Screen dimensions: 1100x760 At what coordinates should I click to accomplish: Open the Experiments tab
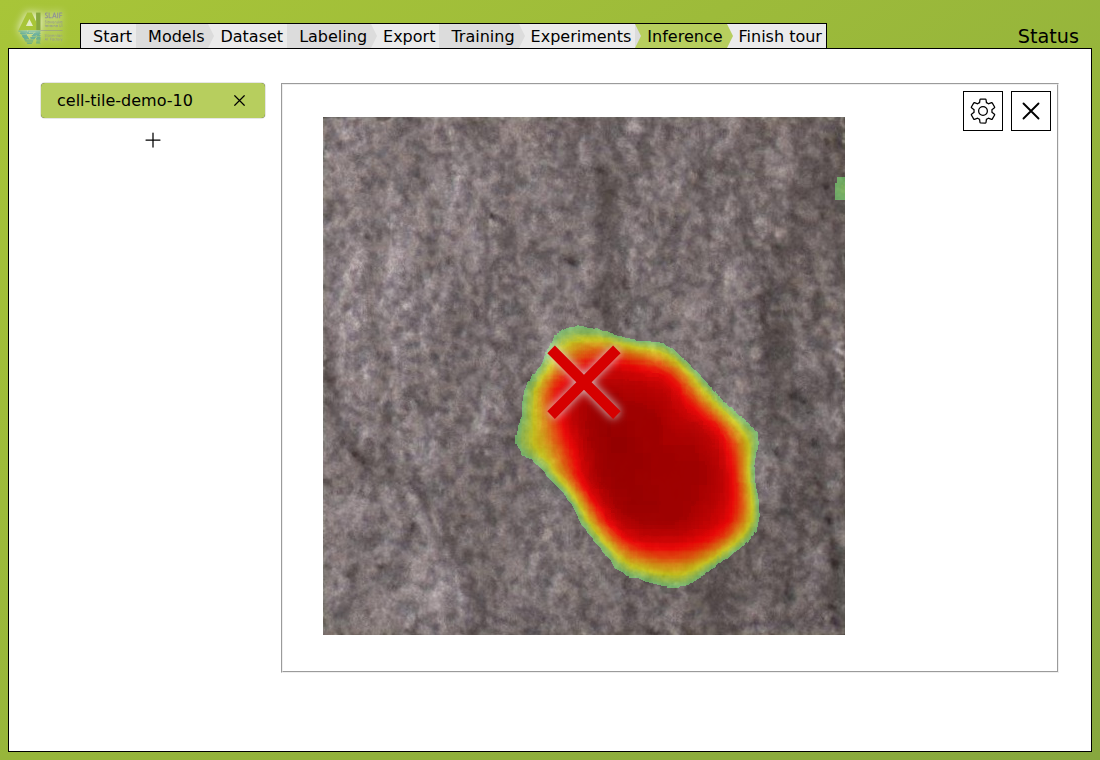pyautogui.click(x=580, y=36)
